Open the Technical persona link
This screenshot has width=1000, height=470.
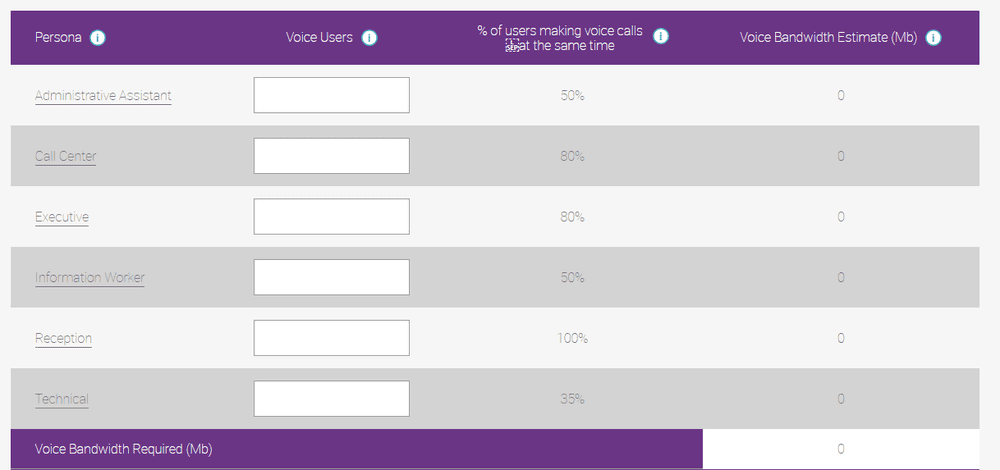coord(62,399)
